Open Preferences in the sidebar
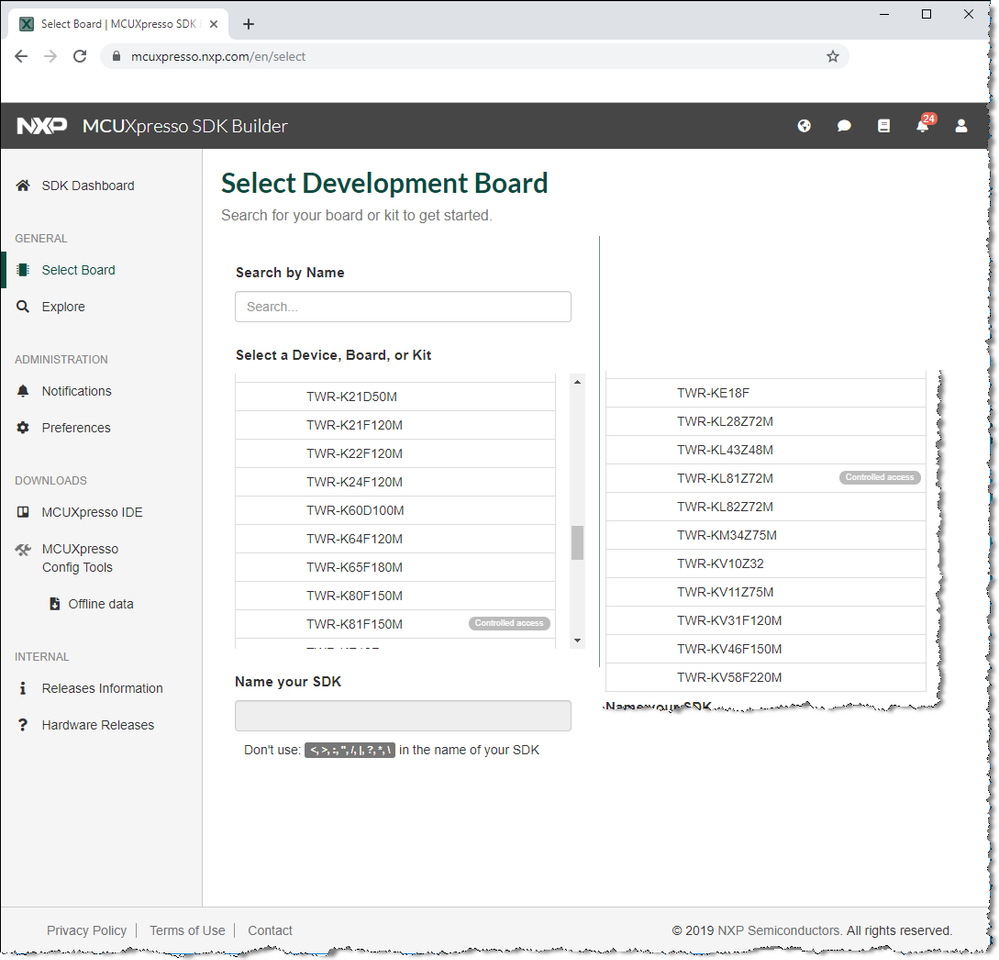Screen dimensions: 999x960 pyautogui.click(x=76, y=428)
